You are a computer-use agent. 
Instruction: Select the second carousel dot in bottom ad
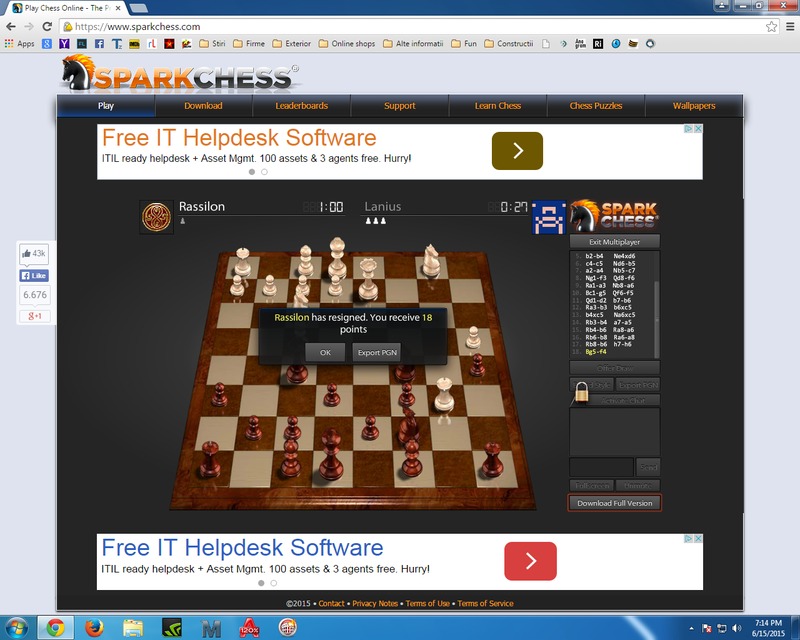274,583
